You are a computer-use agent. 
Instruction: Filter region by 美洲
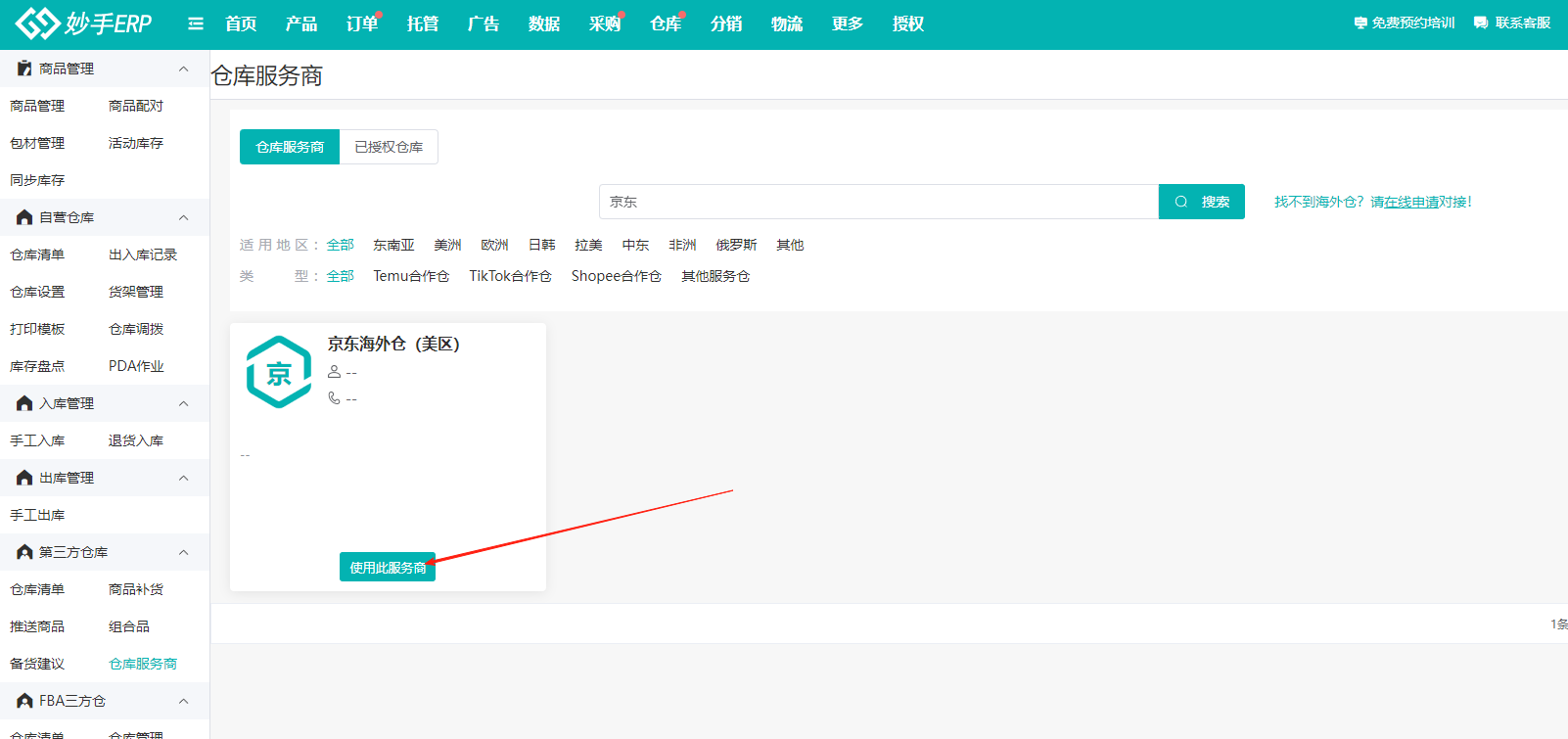pyautogui.click(x=447, y=245)
